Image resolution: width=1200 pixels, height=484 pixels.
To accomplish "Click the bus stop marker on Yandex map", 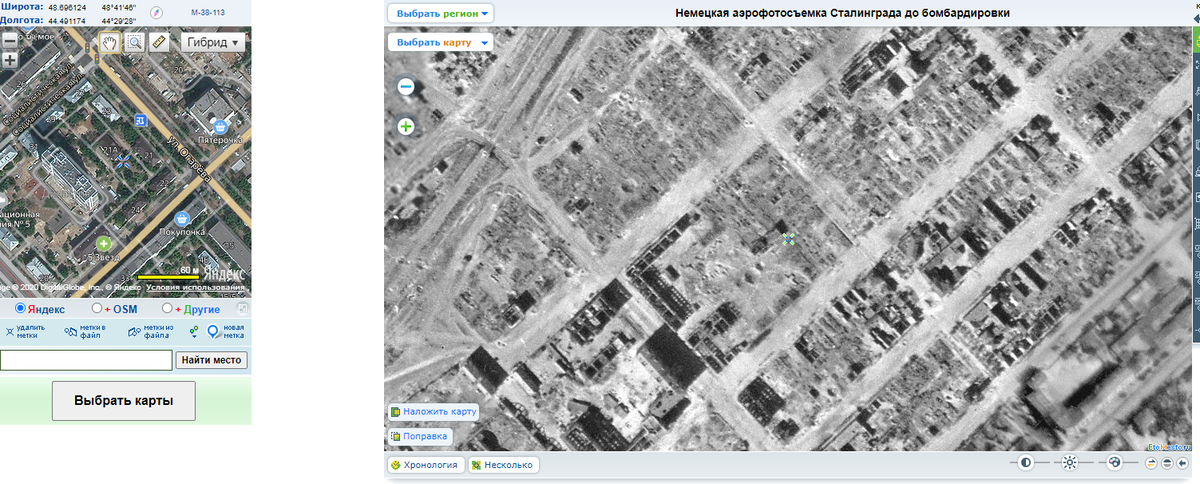I will (141, 120).
